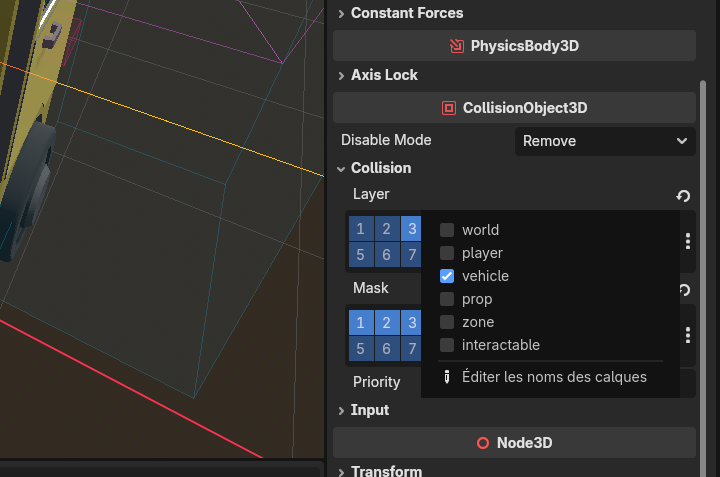The width and height of the screenshot is (720, 477).
Task: Toggle Layer bit 1 in collision layer grid
Action: (x=361, y=229)
